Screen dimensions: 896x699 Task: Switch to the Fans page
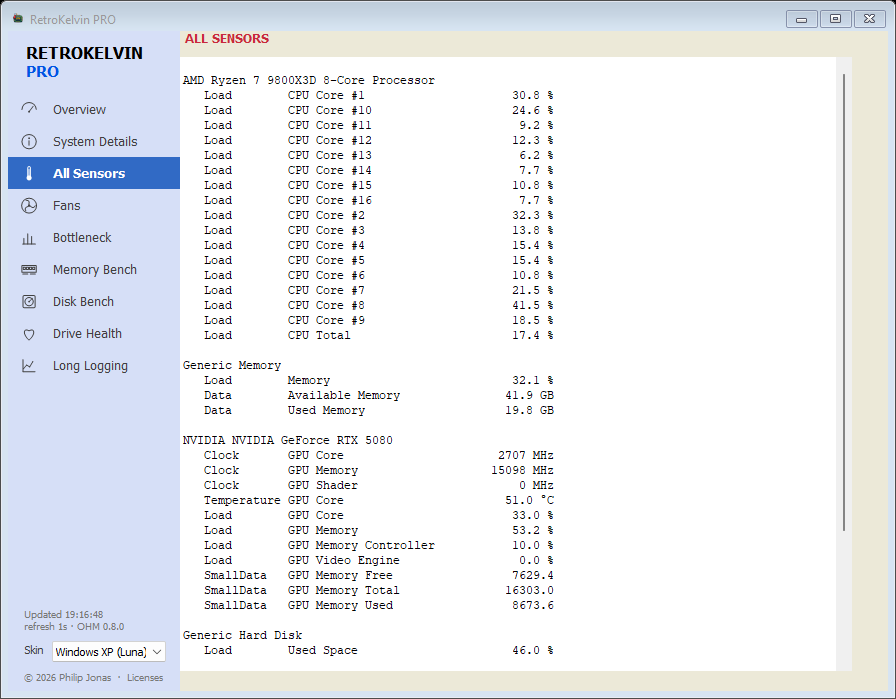pos(94,205)
